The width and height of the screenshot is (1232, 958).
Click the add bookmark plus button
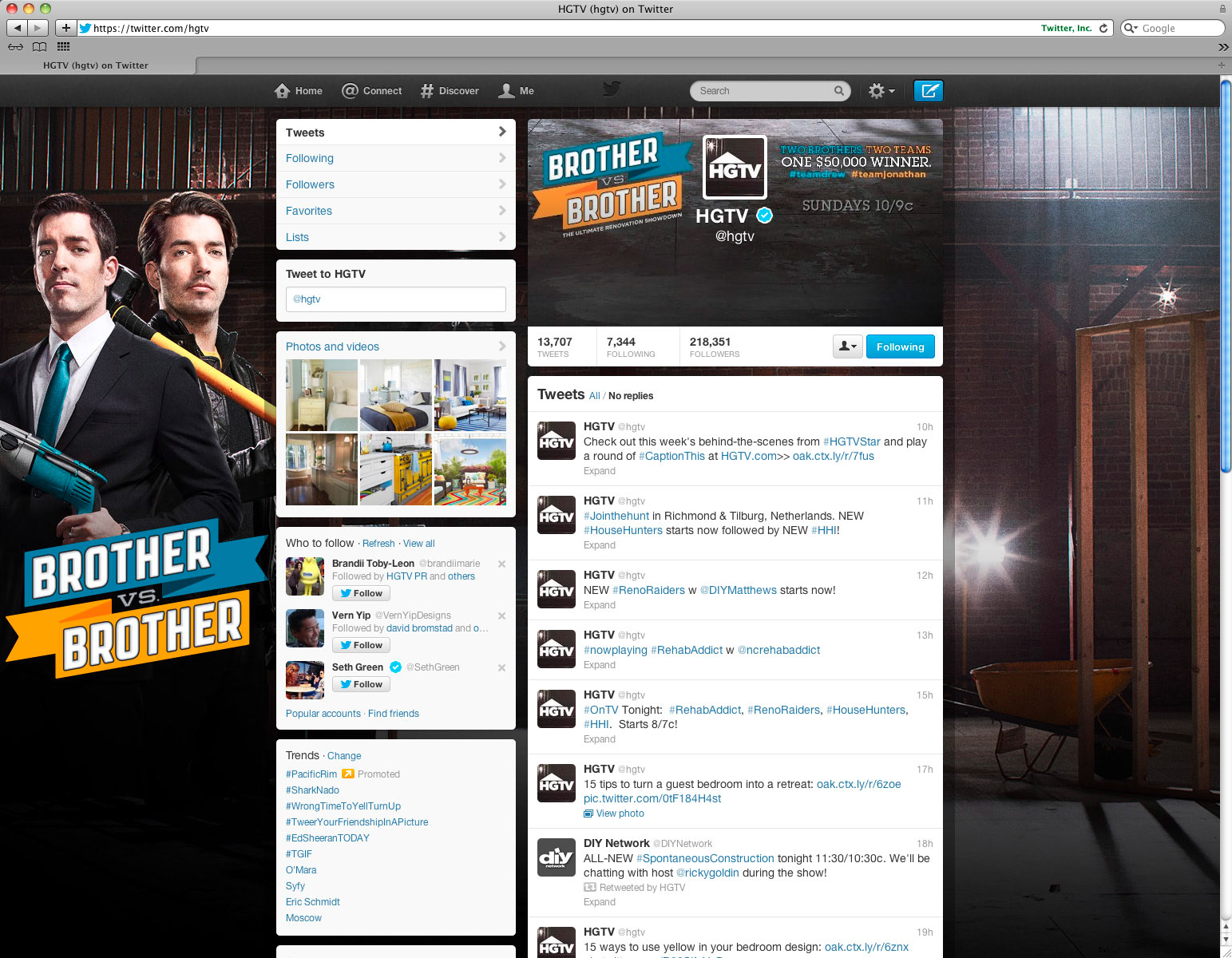(65, 28)
